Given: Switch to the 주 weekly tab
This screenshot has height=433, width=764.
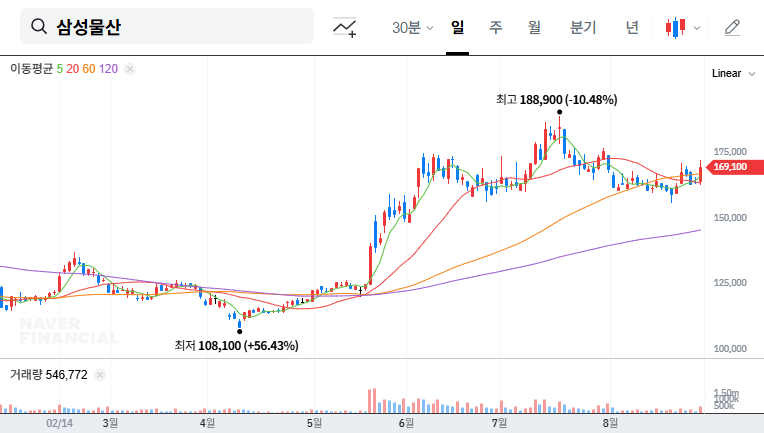Looking at the screenshot, I should tap(496, 27).
